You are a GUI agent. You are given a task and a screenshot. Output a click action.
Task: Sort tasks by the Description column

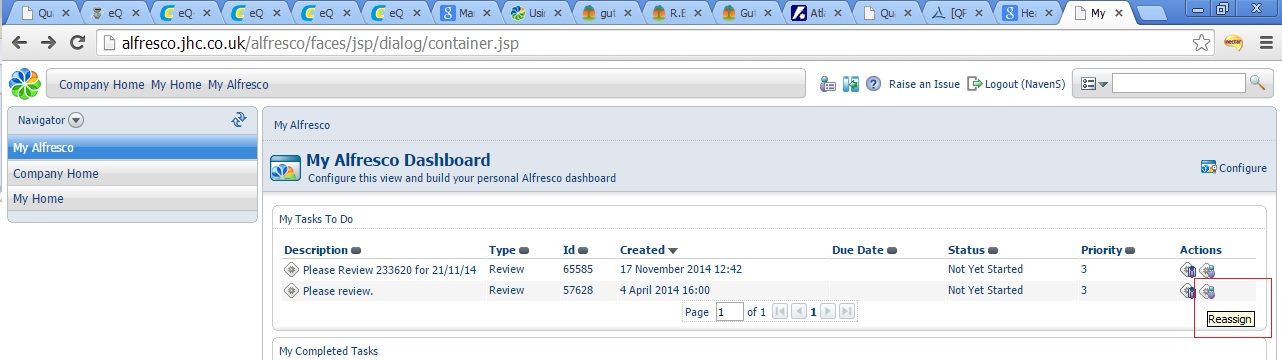[x=322, y=250]
